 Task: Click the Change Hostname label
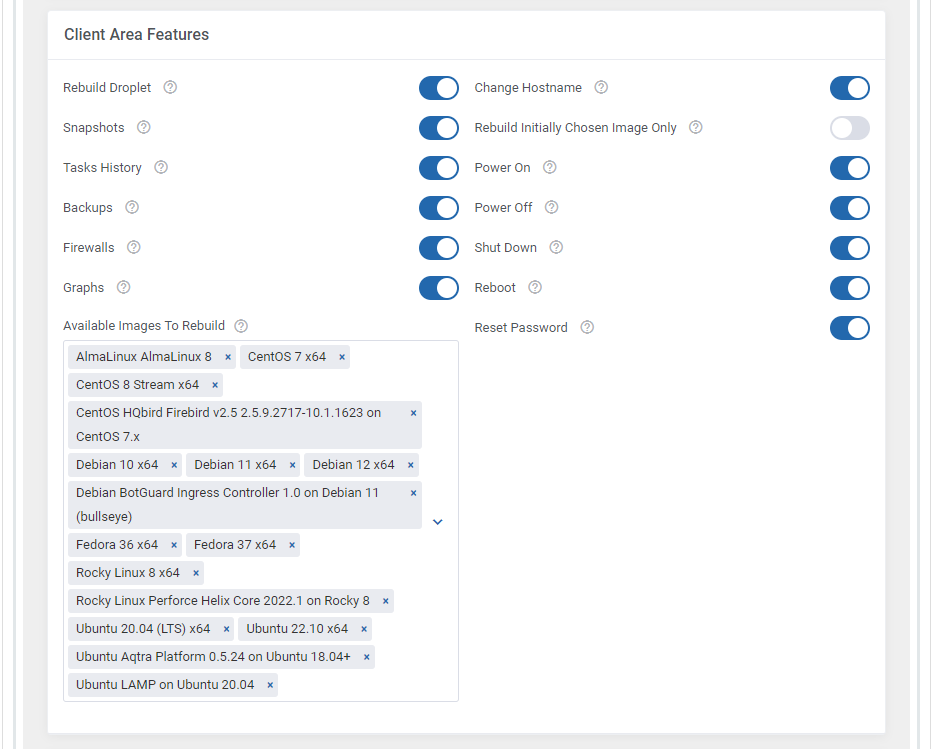point(528,87)
